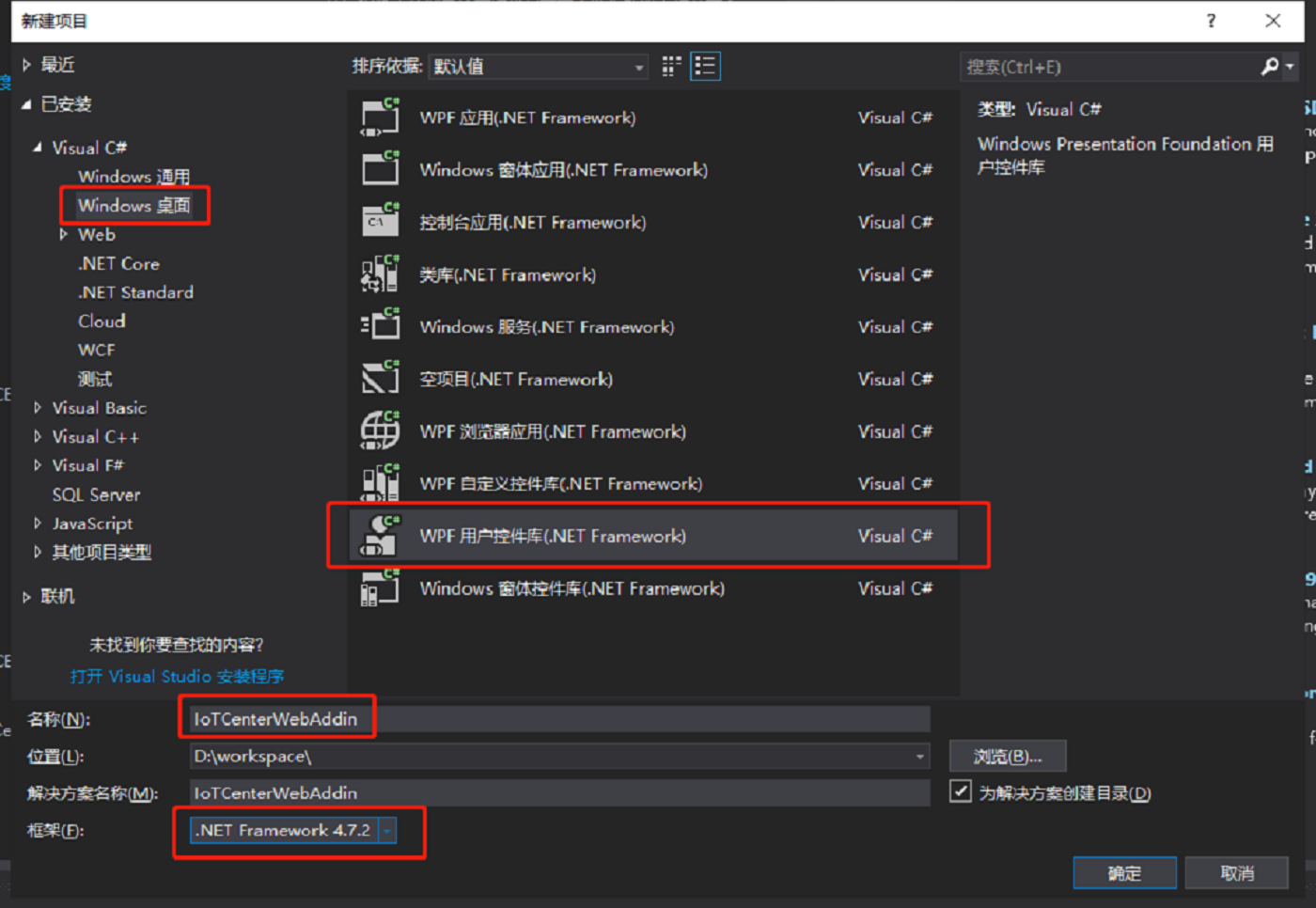The height and width of the screenshot is (908, 1316).
Task: Expand the 最近 section
Action: point(26,65)
